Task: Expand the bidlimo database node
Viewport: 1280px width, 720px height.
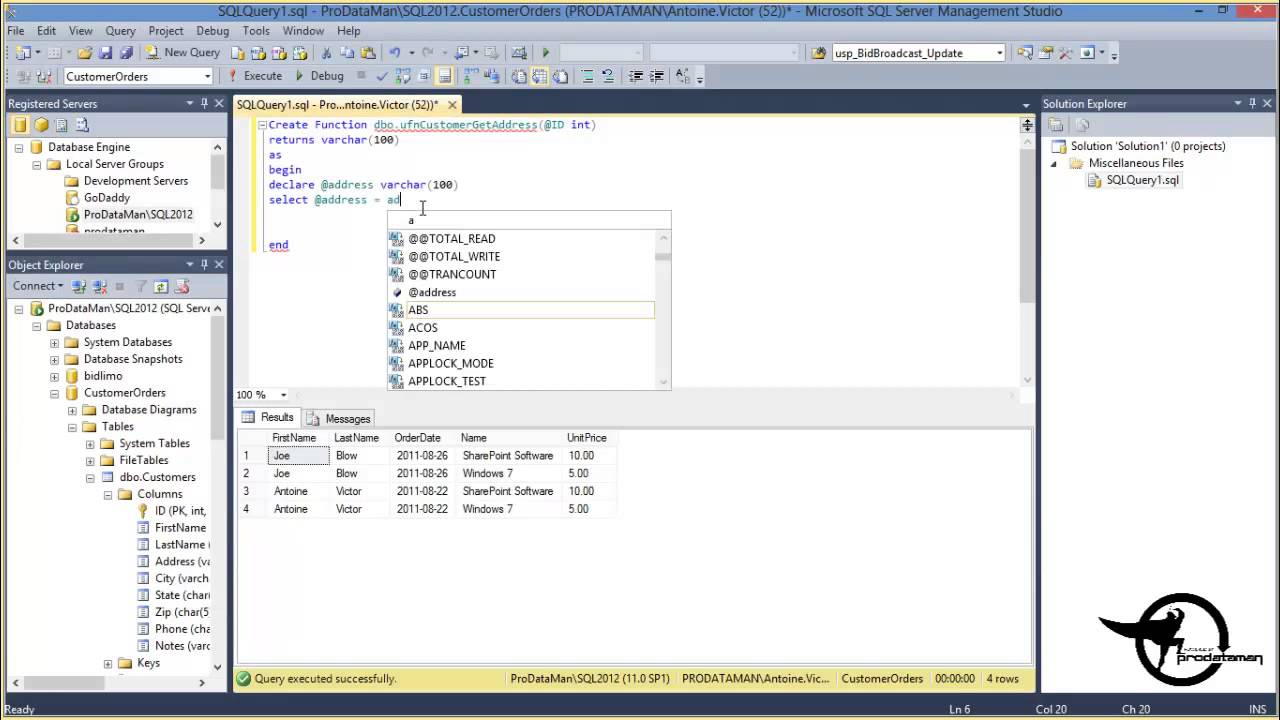Action: [x=55, y=377]
